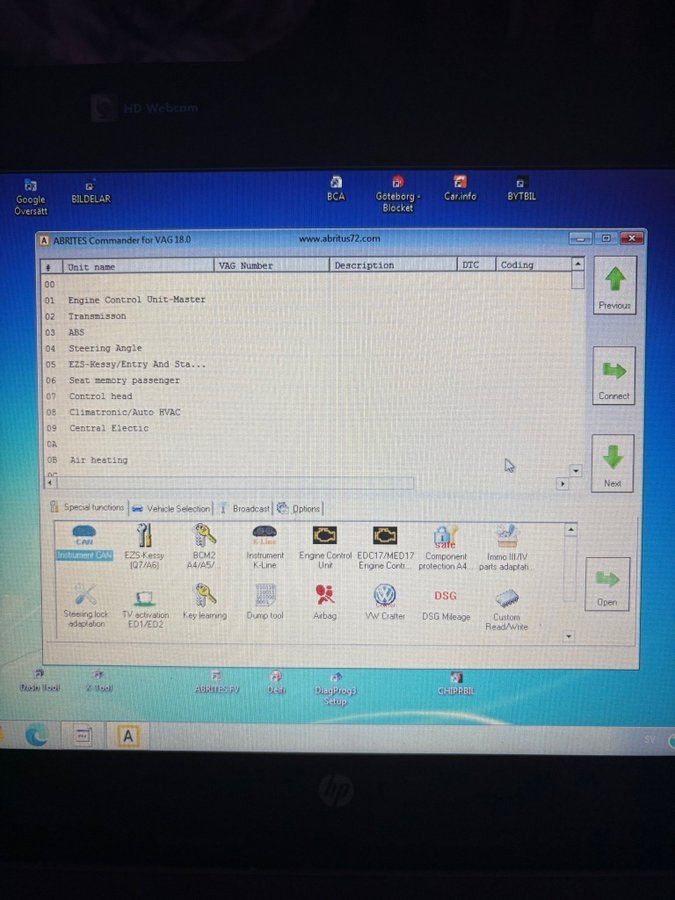
Task: Switch to the Vehicle Selection tab
Action: tap(171, 509)
